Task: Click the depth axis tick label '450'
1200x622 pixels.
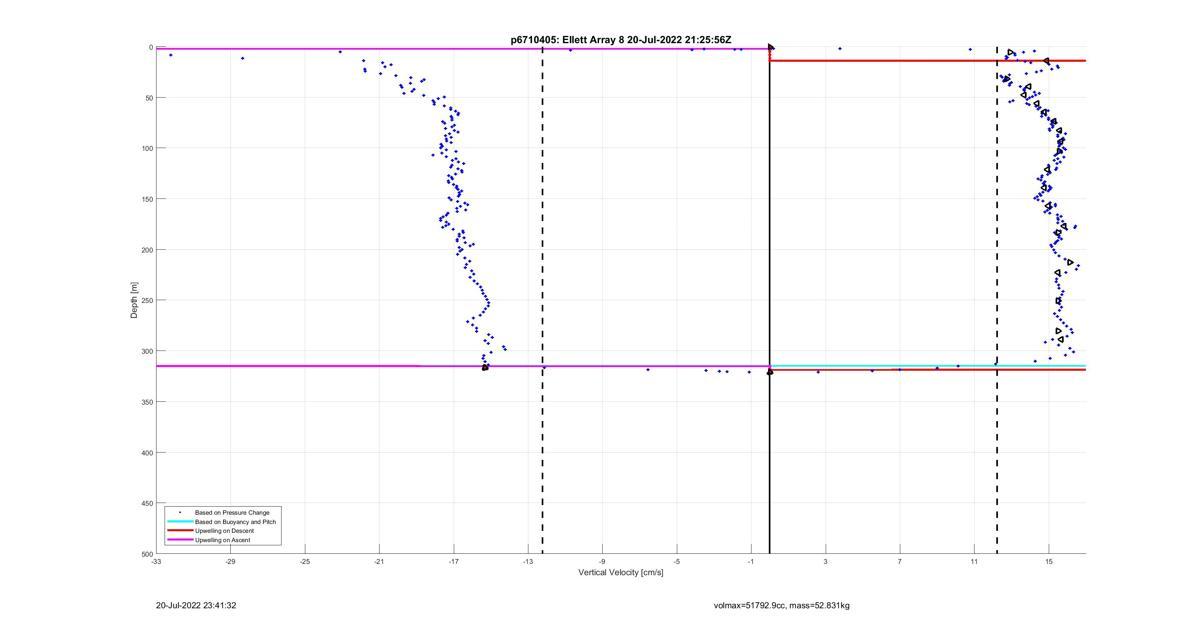Action: click(x=147, y=503)
